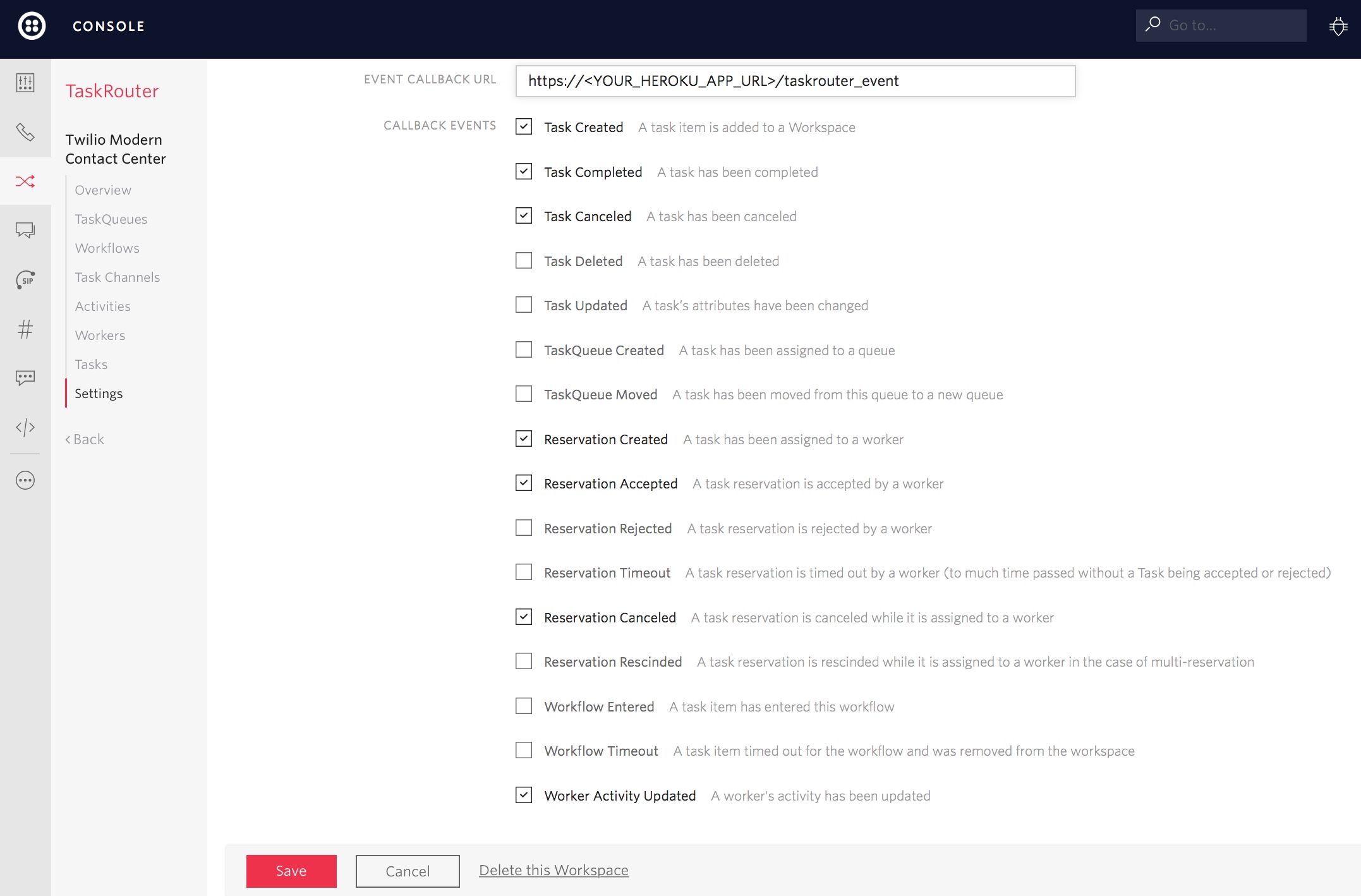Click the more products ellipsis icon
Screen dimensions: 1361x896
pos(25,480)
